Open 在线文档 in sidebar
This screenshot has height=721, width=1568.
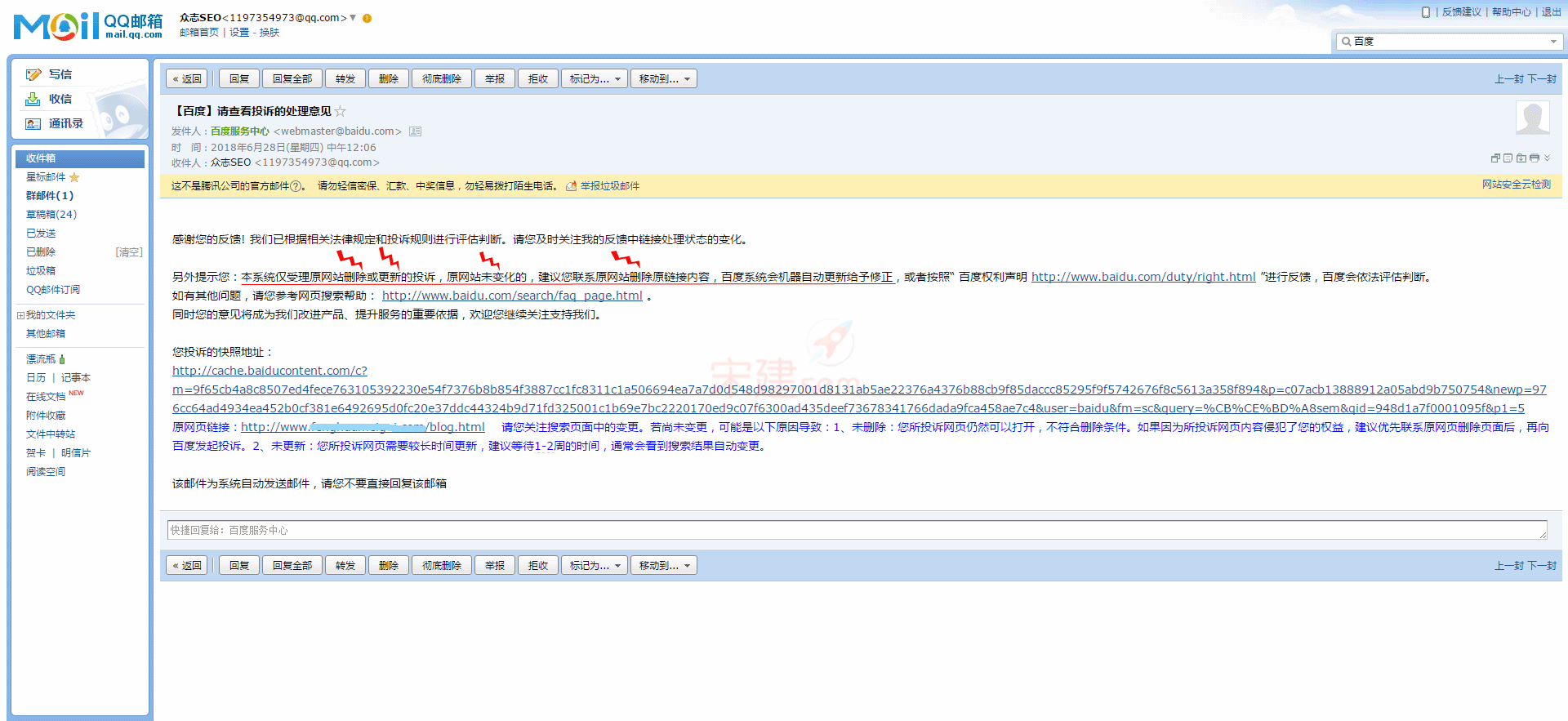tap(46, 397)
